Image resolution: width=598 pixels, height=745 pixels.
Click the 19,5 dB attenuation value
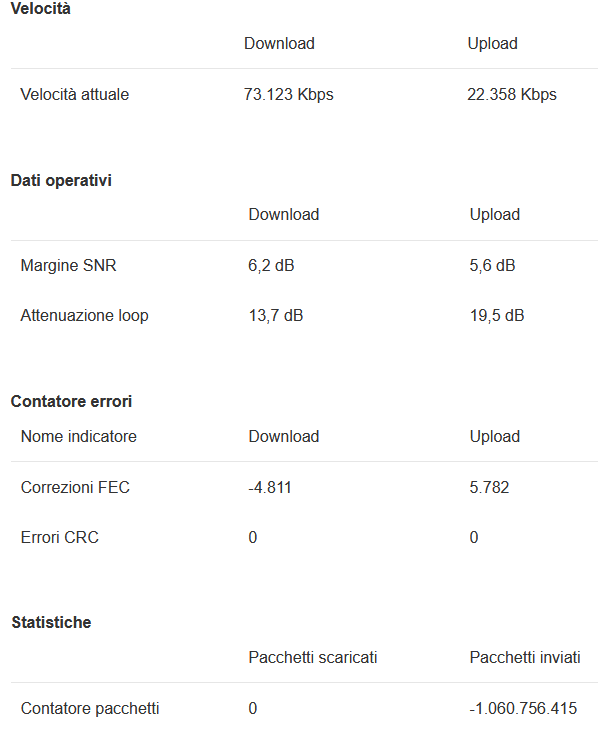[x=497, y=315]
